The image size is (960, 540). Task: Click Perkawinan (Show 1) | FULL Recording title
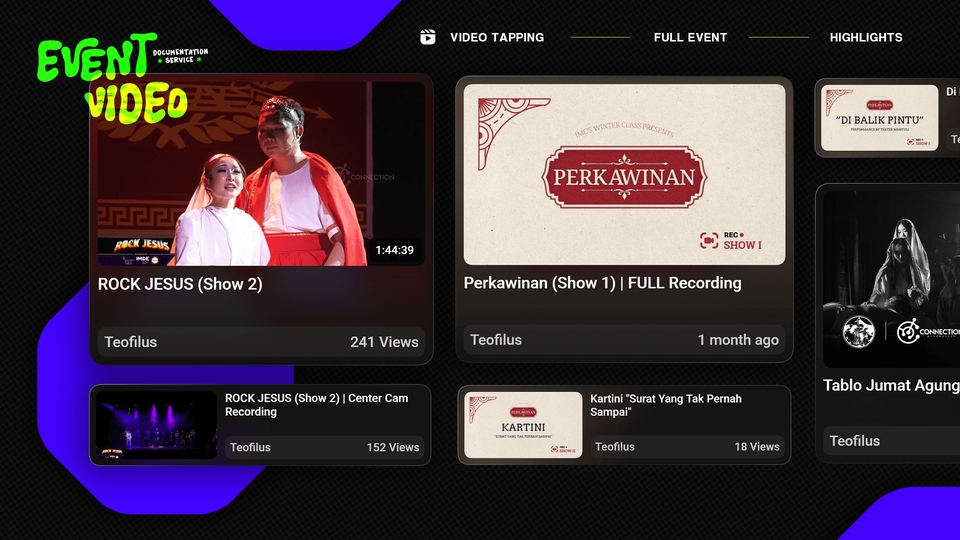(602, 283)
